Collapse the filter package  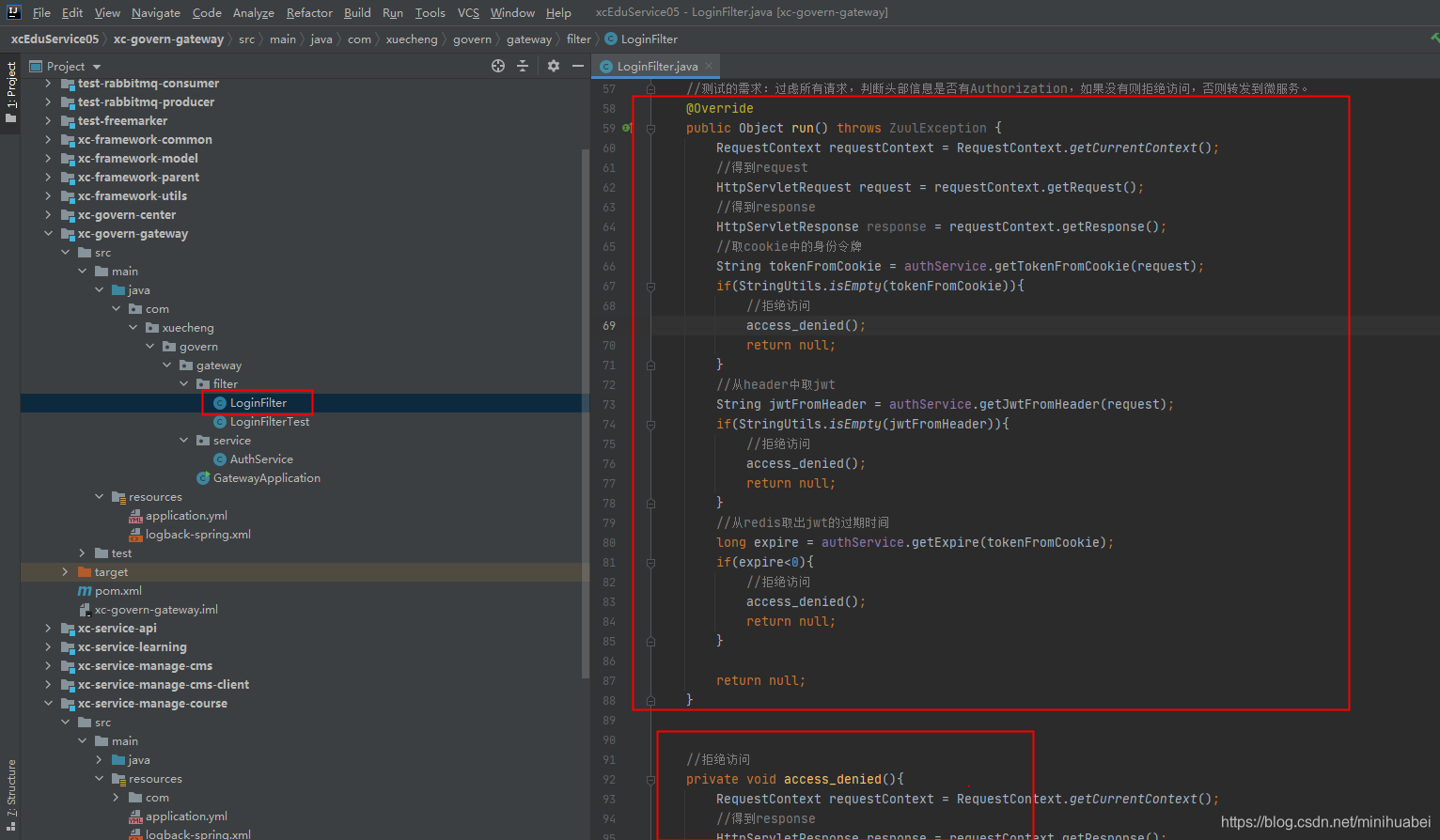[x=184, y=384]
